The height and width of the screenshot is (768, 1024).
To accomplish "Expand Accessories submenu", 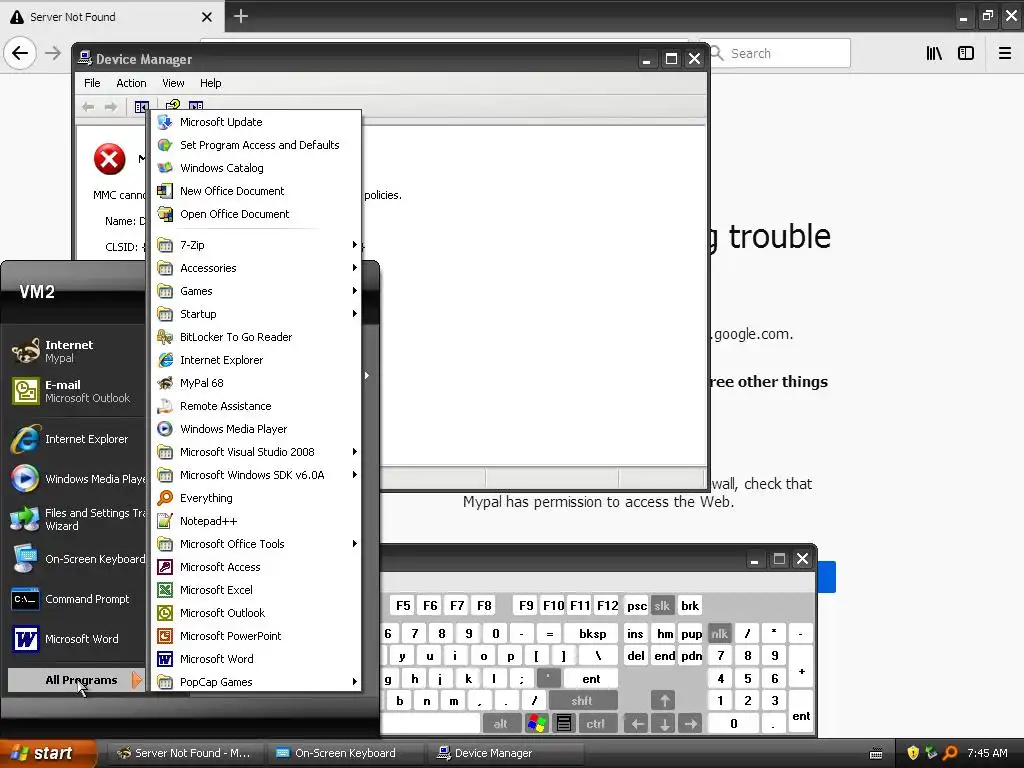I will [256, 268].
